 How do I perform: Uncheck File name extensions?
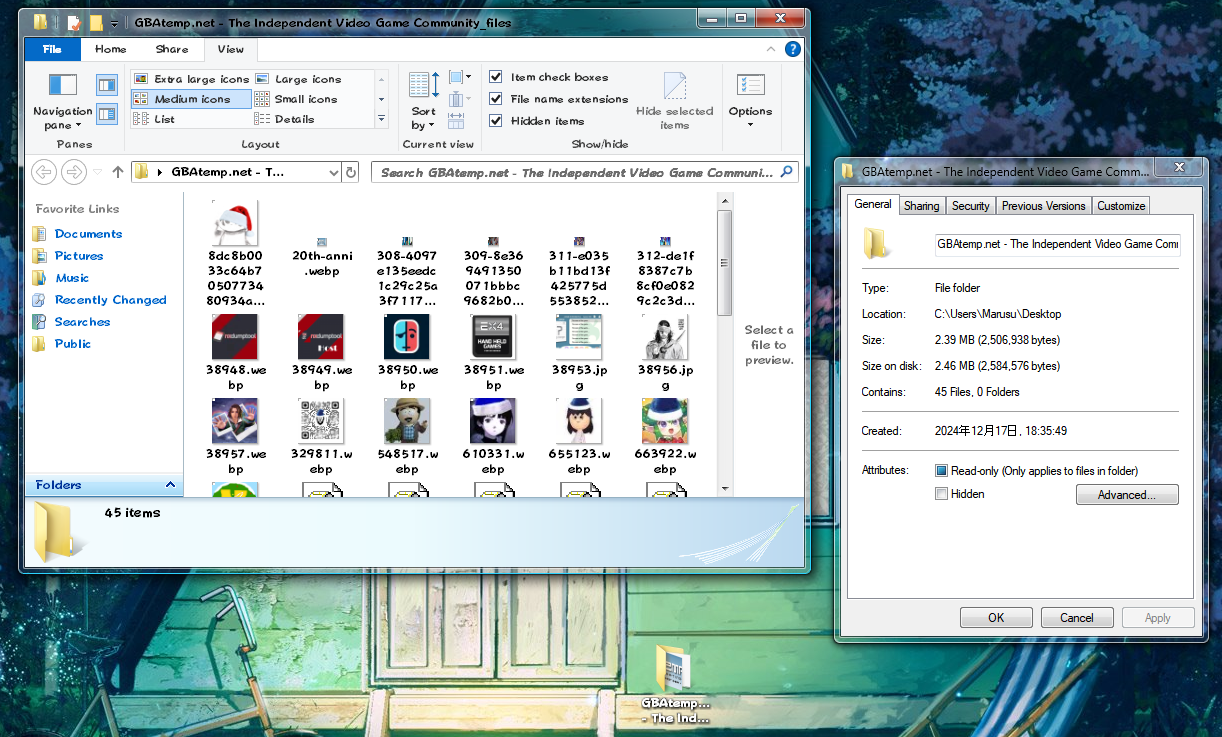(x=495, y=99)
